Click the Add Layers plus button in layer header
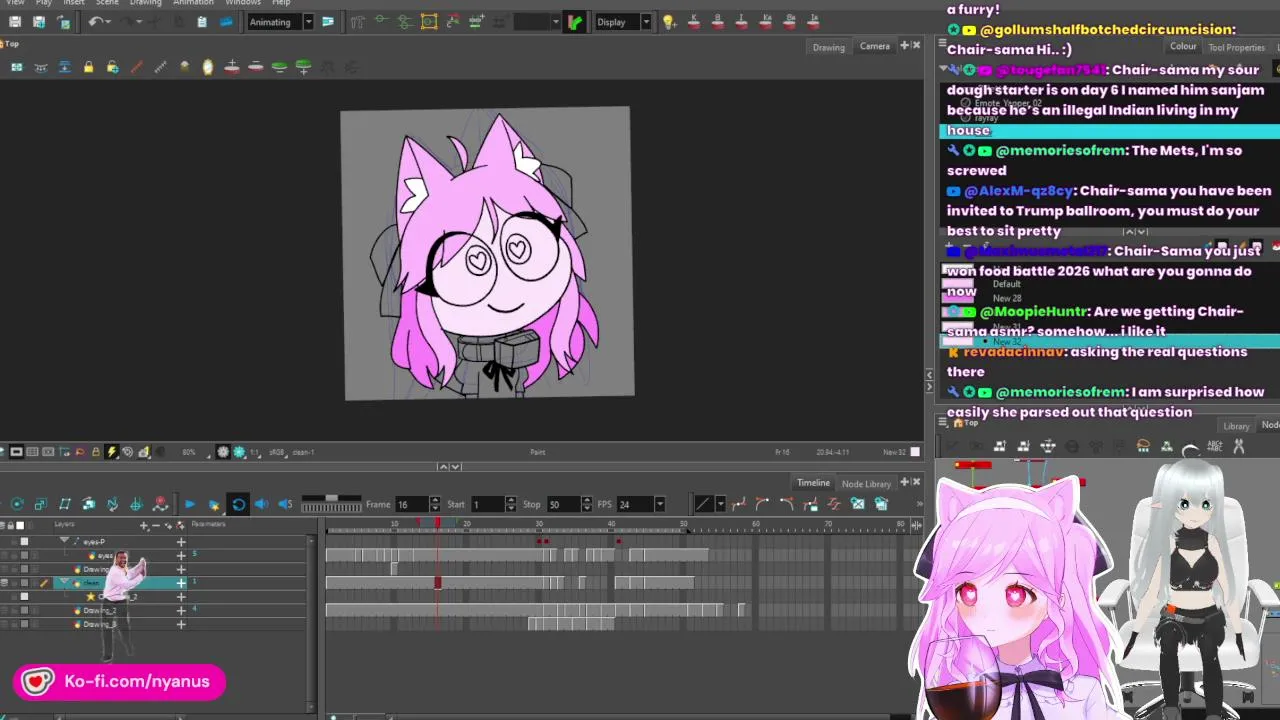Screen dimensions: 1280x720 144,524
